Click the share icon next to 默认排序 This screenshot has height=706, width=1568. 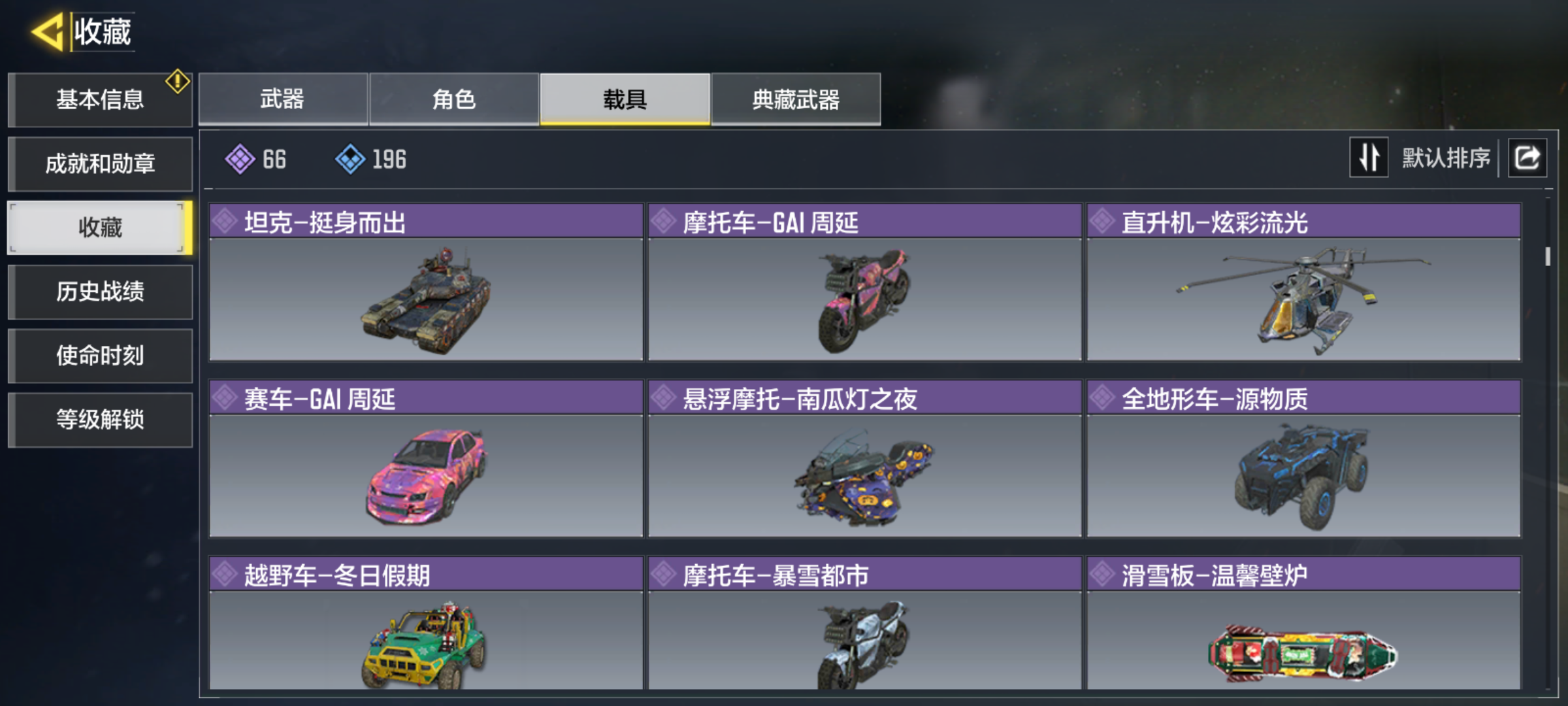coord(1527,158)
